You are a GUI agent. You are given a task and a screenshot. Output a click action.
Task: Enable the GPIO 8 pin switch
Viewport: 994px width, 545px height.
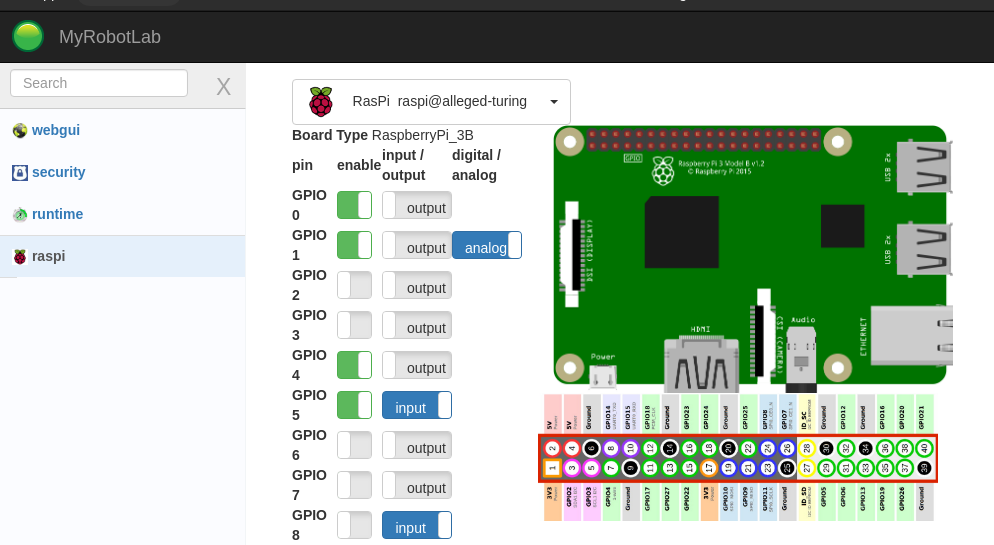coord(354,525)
